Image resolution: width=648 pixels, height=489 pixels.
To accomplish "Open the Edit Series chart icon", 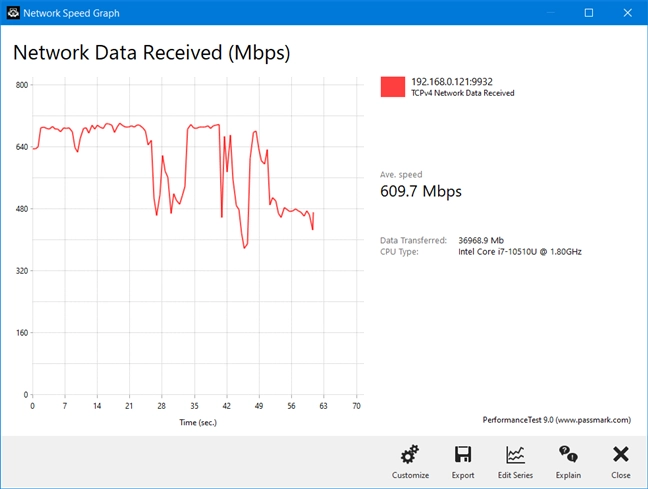I will (x=515, y=454).
